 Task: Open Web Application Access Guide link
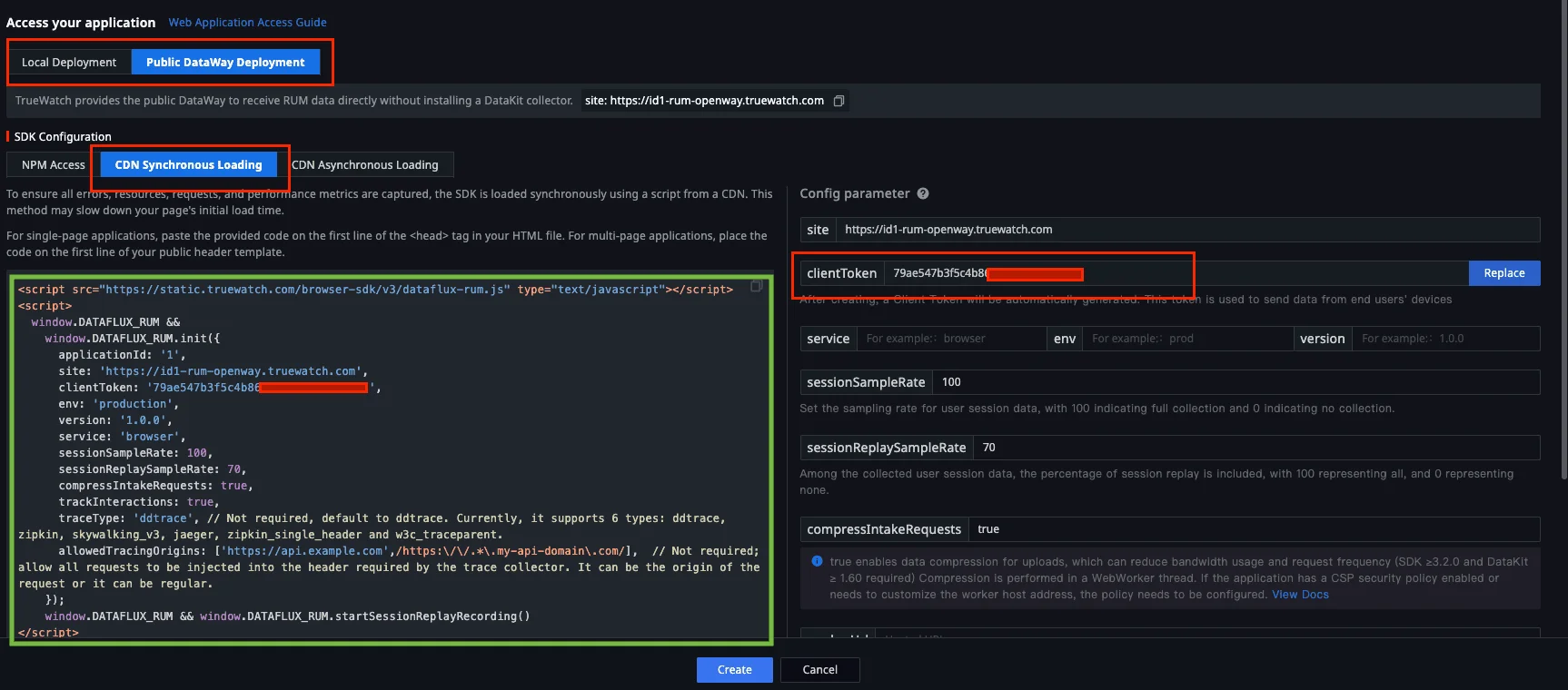click(x=247, y=23)
